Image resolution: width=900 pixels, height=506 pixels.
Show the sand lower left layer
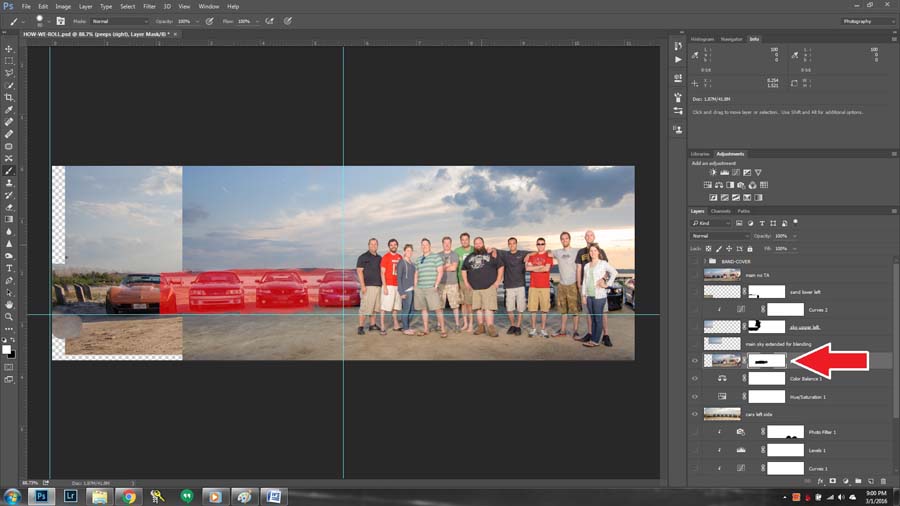(x=695, y=292)
